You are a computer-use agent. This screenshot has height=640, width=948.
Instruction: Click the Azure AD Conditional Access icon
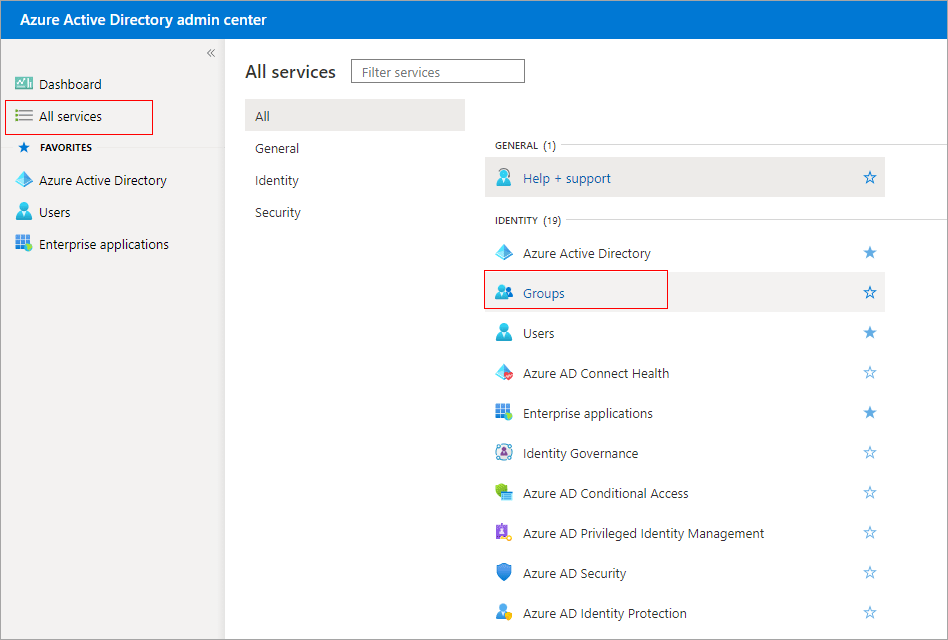click(504, 493)
